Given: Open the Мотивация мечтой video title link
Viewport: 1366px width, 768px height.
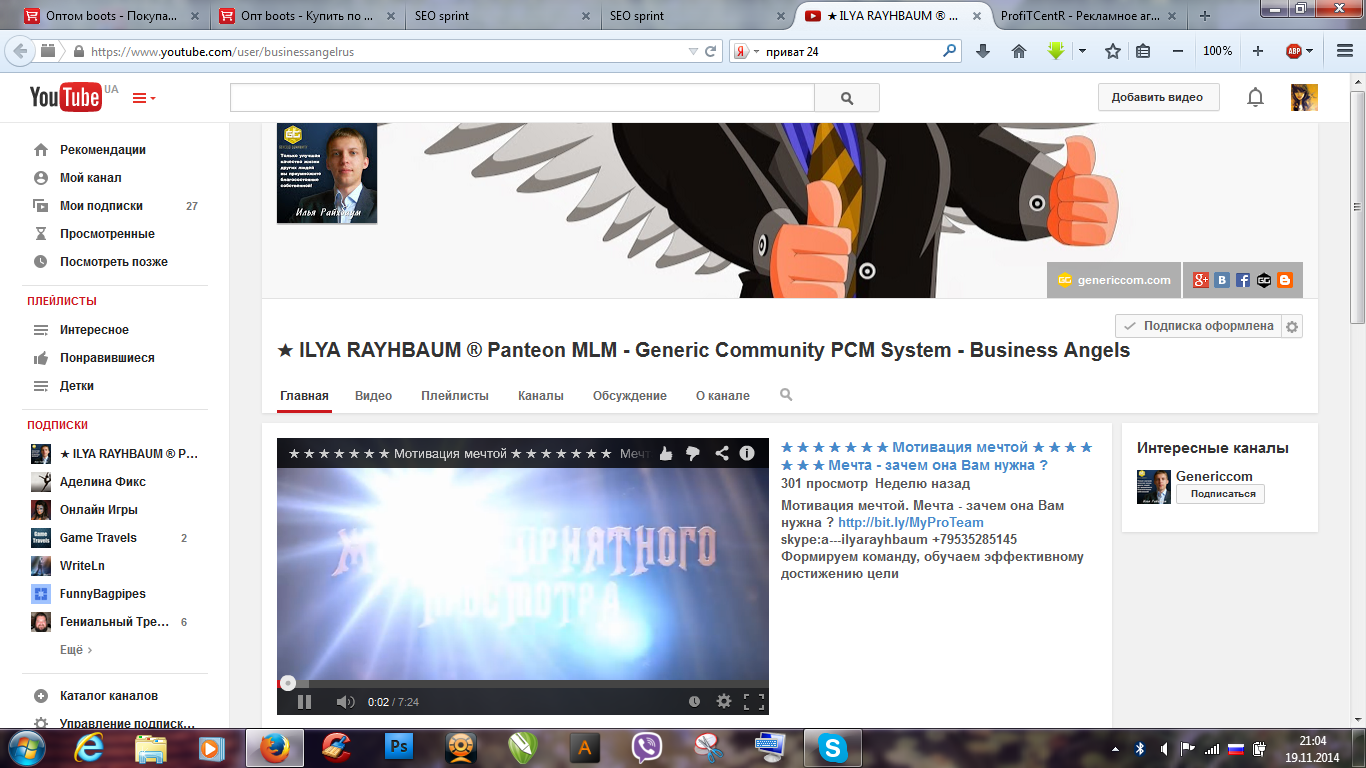Looking at the screenshot, I should [937, 456].
